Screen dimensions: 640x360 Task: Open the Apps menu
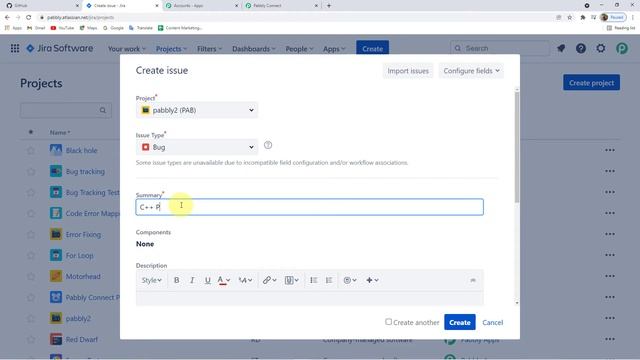(x=334, y=49)
